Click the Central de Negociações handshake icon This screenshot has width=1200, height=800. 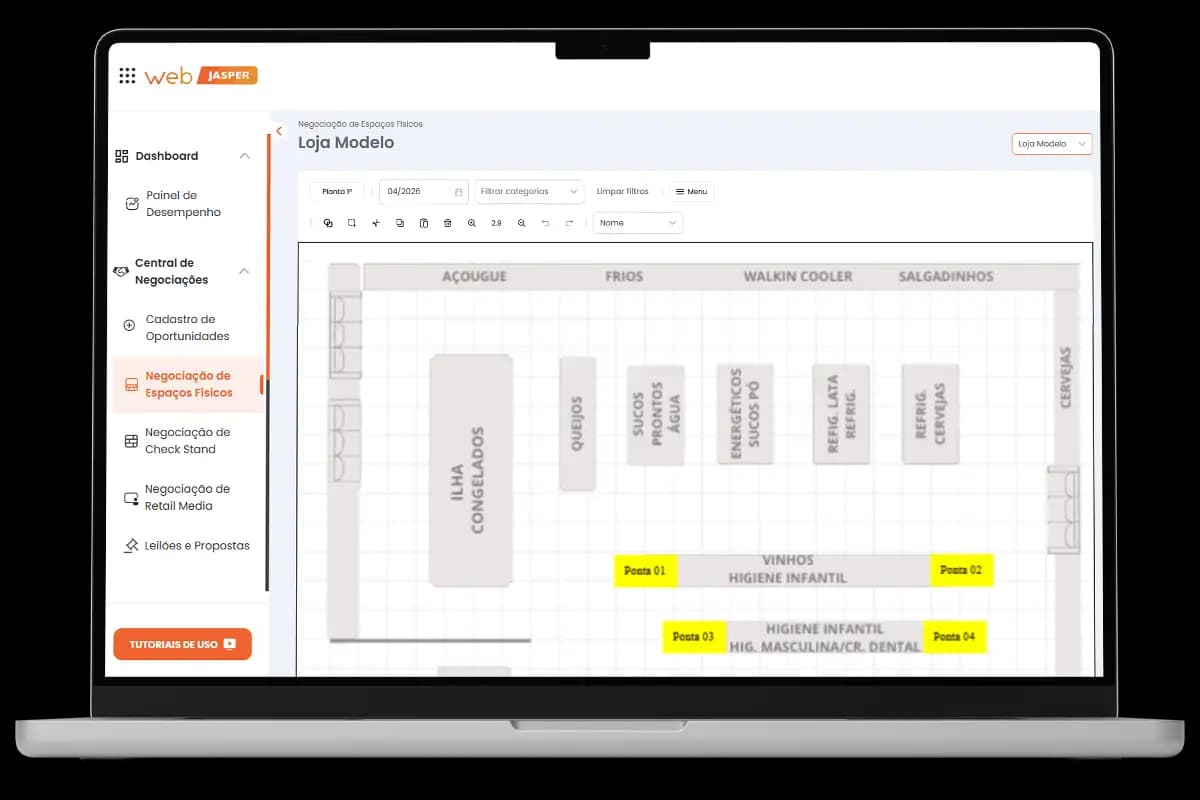pyautogui.click(x=121, y=272)
